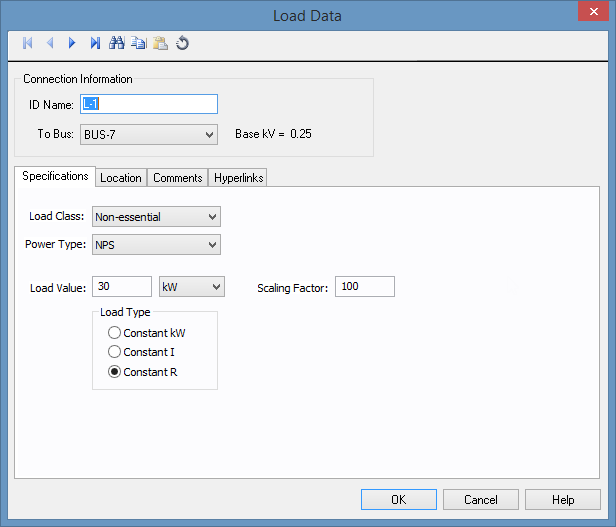Screen dimensions: 616x527
Task: Expand the kW load unit dropdown
Action: pos(216,287)
